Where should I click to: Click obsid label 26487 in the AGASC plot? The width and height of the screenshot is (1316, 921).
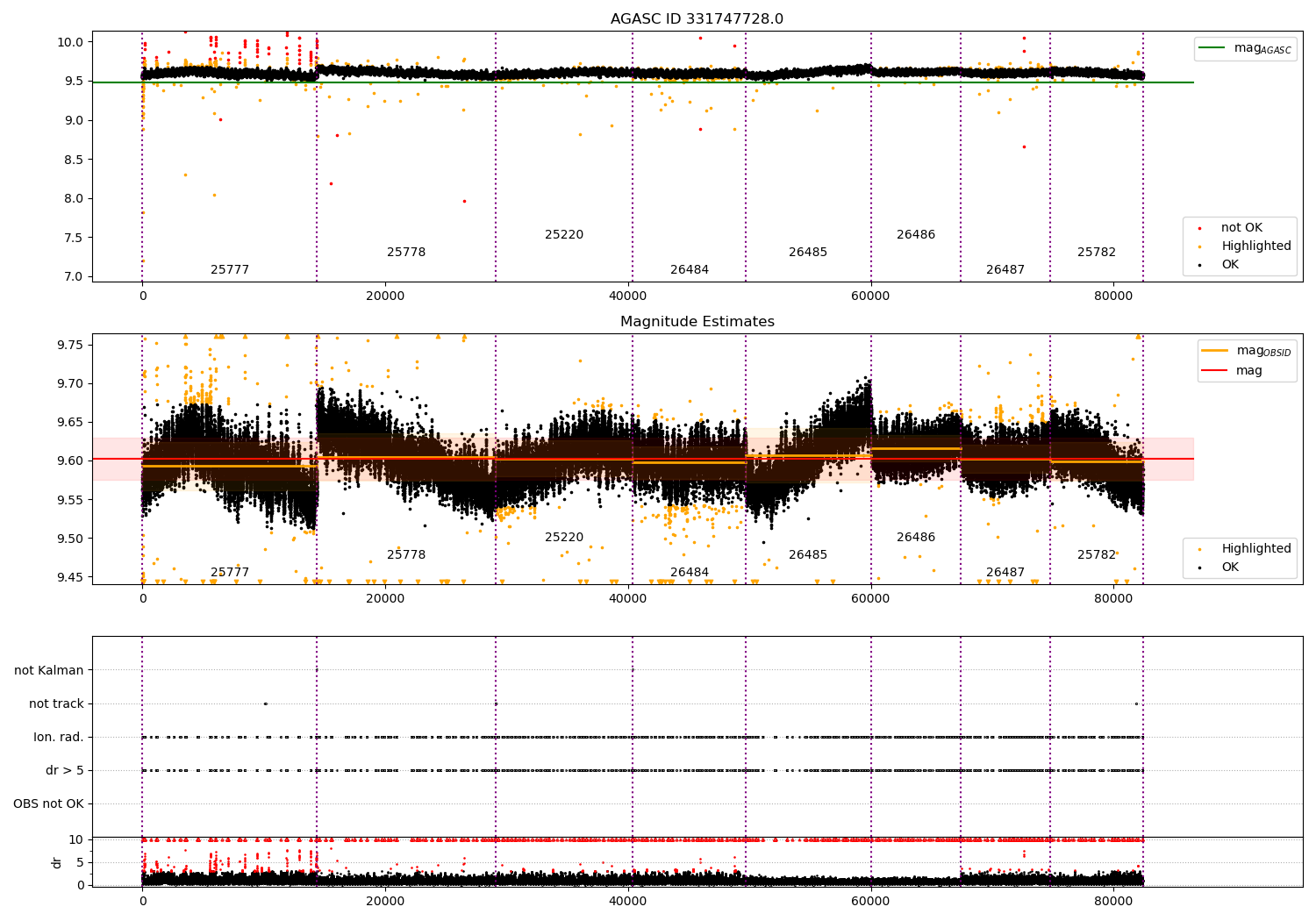click(x=1005, y=270)
